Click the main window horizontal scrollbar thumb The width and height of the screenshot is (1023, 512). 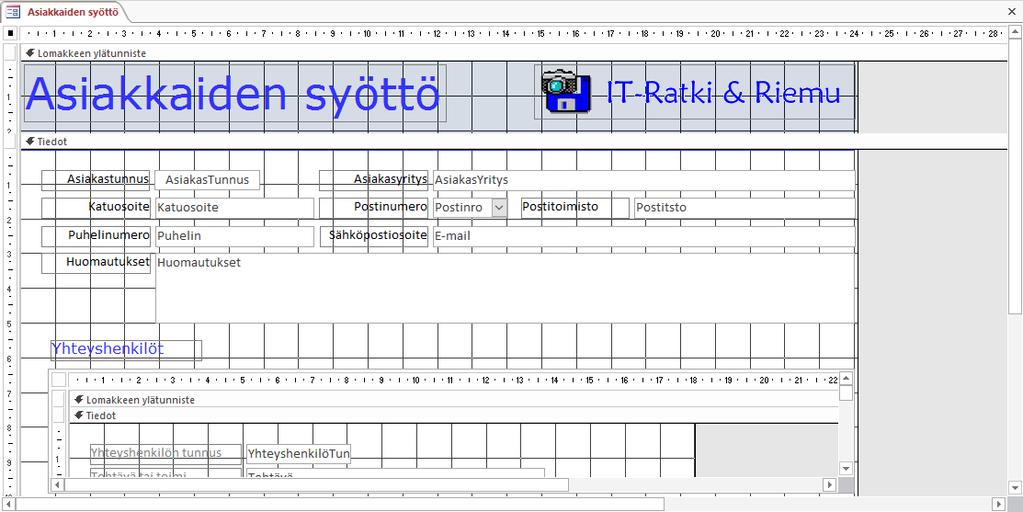pyautogui.click(x=340, y=504)
